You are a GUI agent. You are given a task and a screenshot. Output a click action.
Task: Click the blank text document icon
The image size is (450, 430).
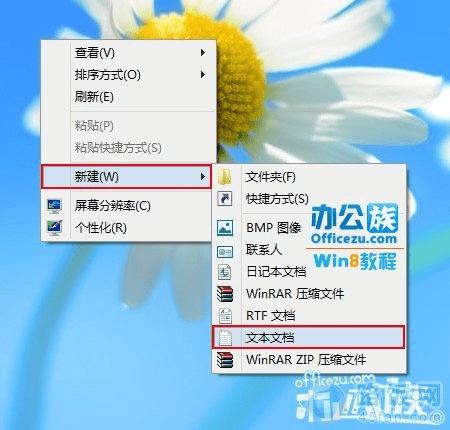[x=225, y=338]
